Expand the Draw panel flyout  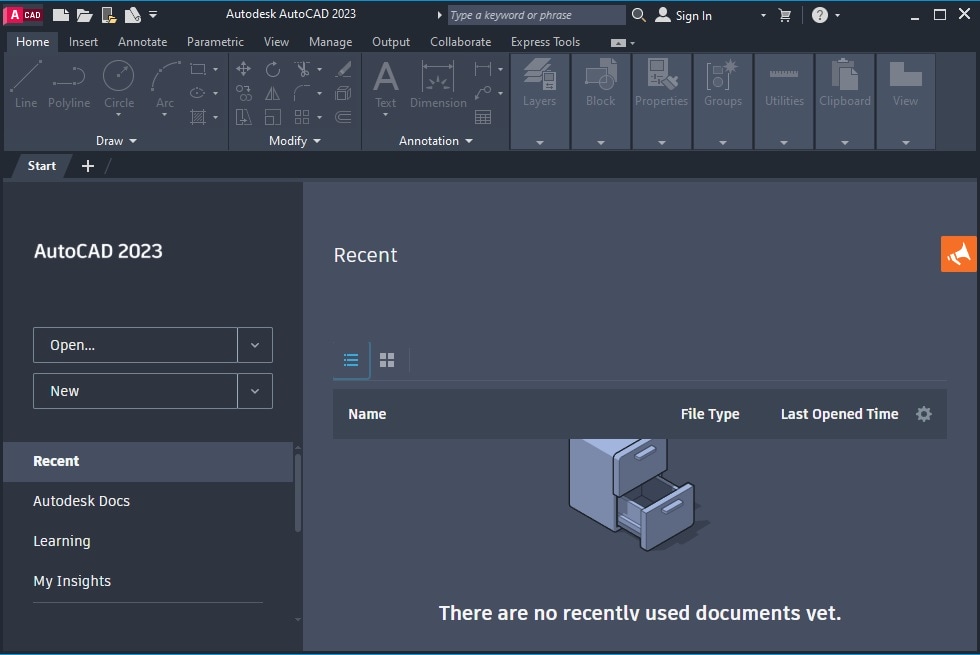[x=116, y=141]
